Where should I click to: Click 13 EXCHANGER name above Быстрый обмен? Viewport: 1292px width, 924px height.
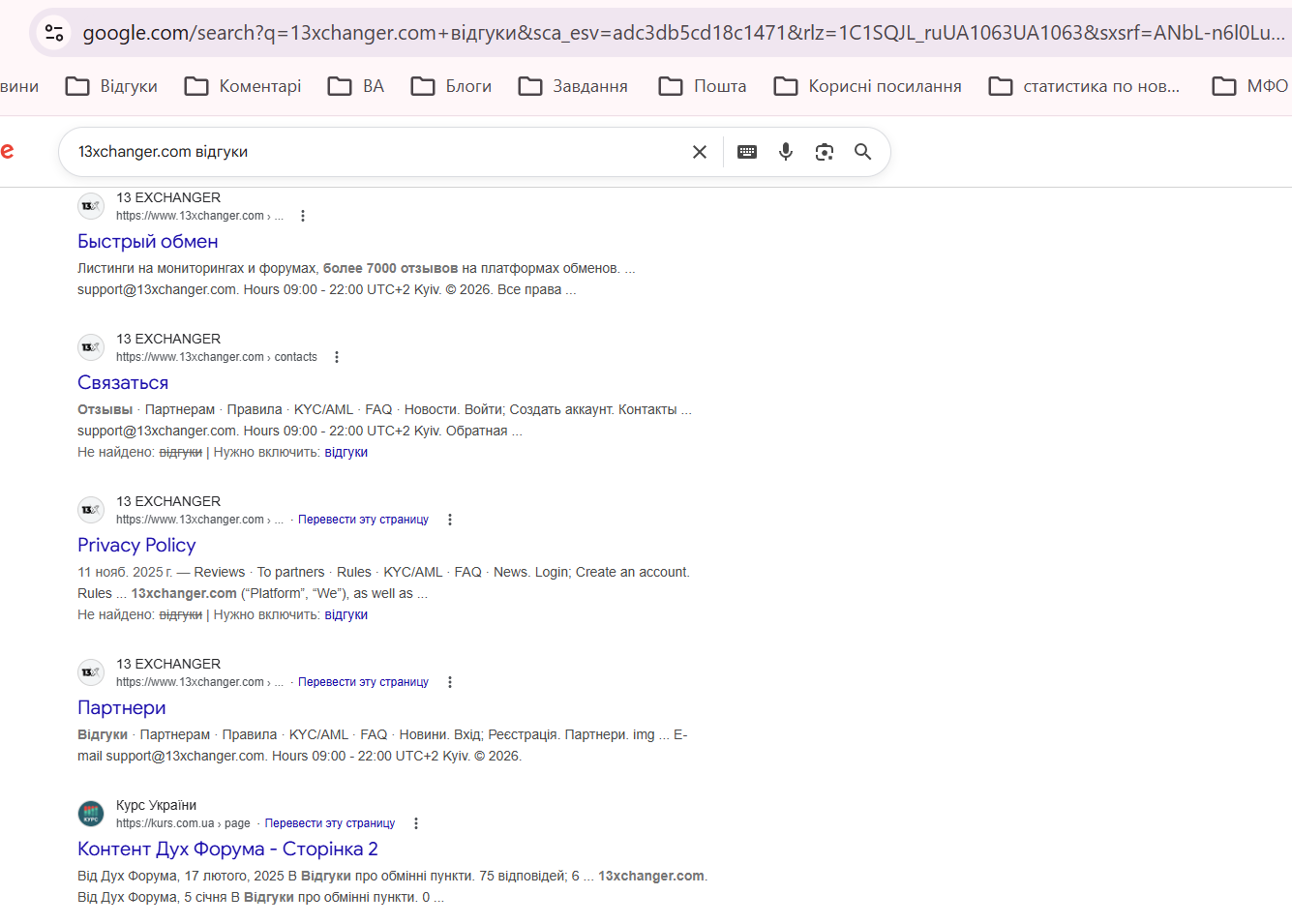pos(168,197)
